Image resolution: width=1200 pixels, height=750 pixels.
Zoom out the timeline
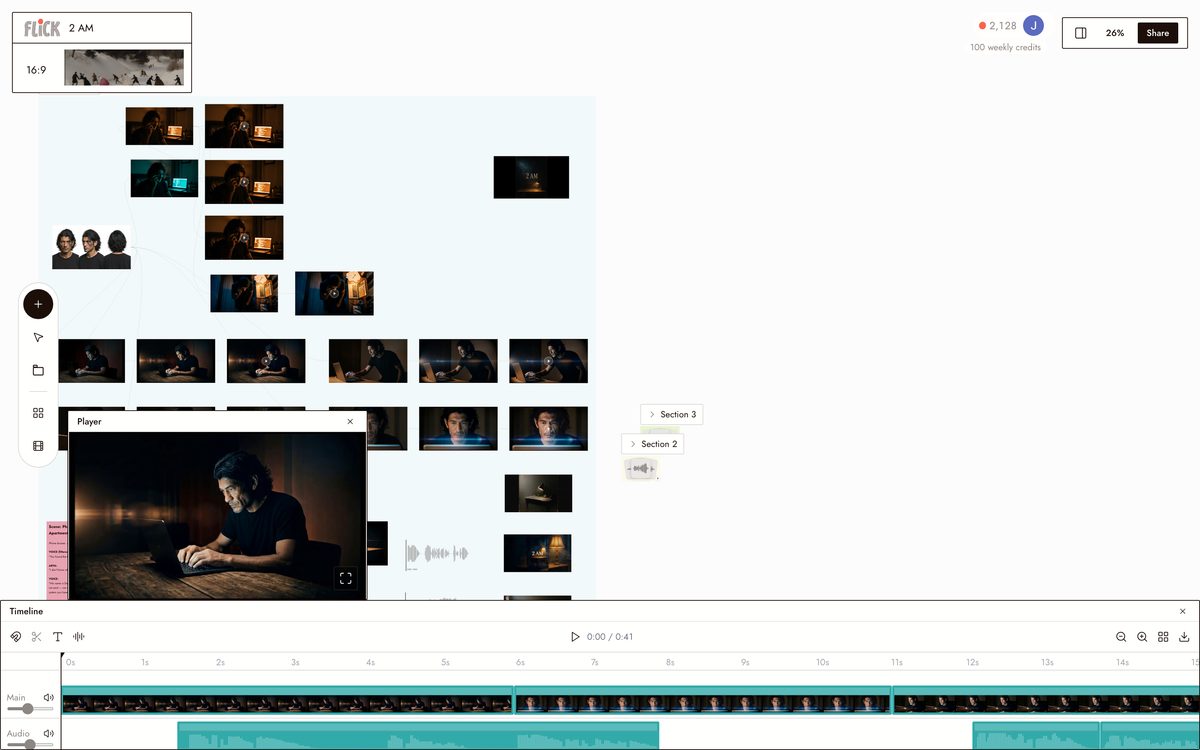1121,637
